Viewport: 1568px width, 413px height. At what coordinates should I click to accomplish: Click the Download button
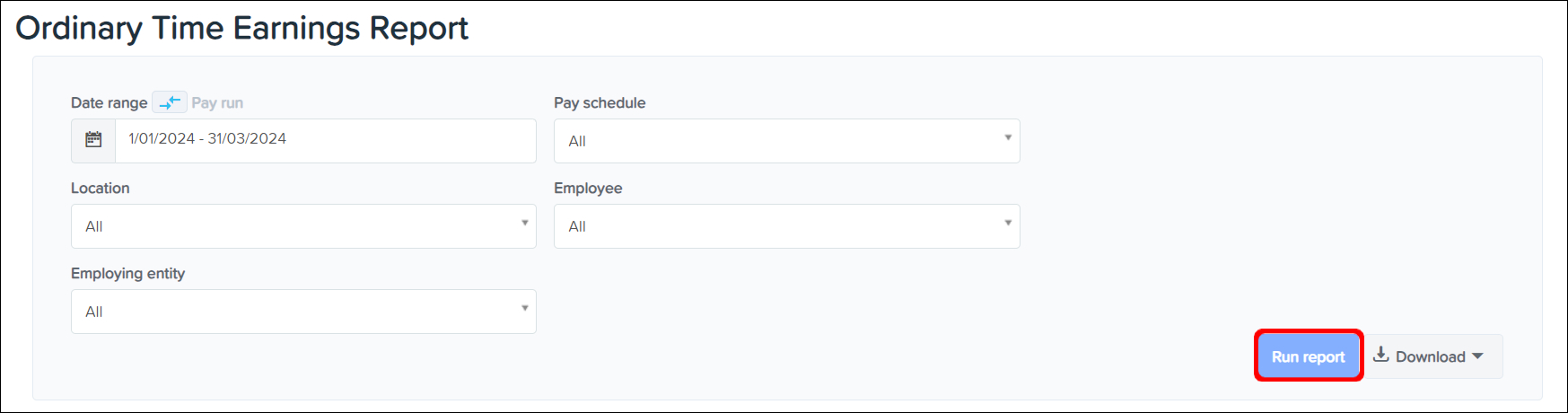[1430, 356]
